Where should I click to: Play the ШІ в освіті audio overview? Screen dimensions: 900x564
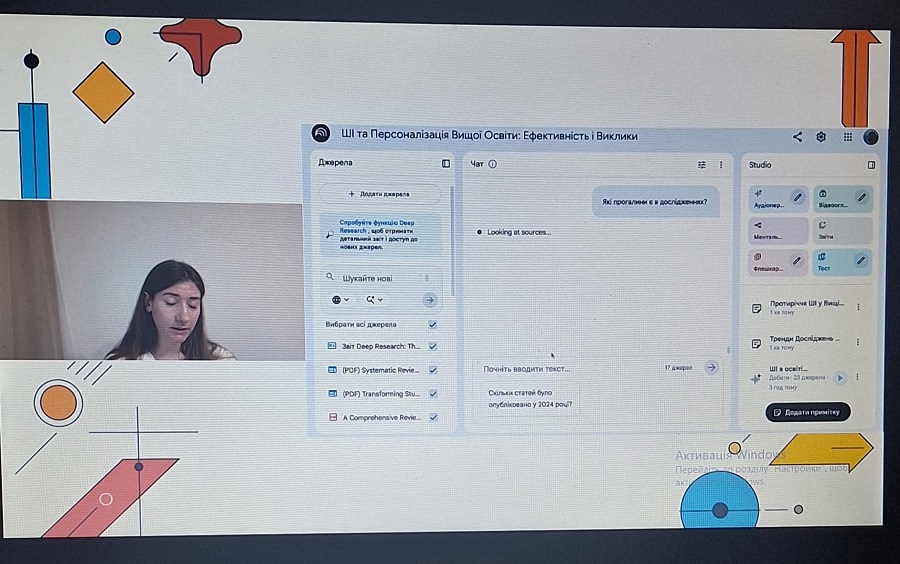coord(840,377)
